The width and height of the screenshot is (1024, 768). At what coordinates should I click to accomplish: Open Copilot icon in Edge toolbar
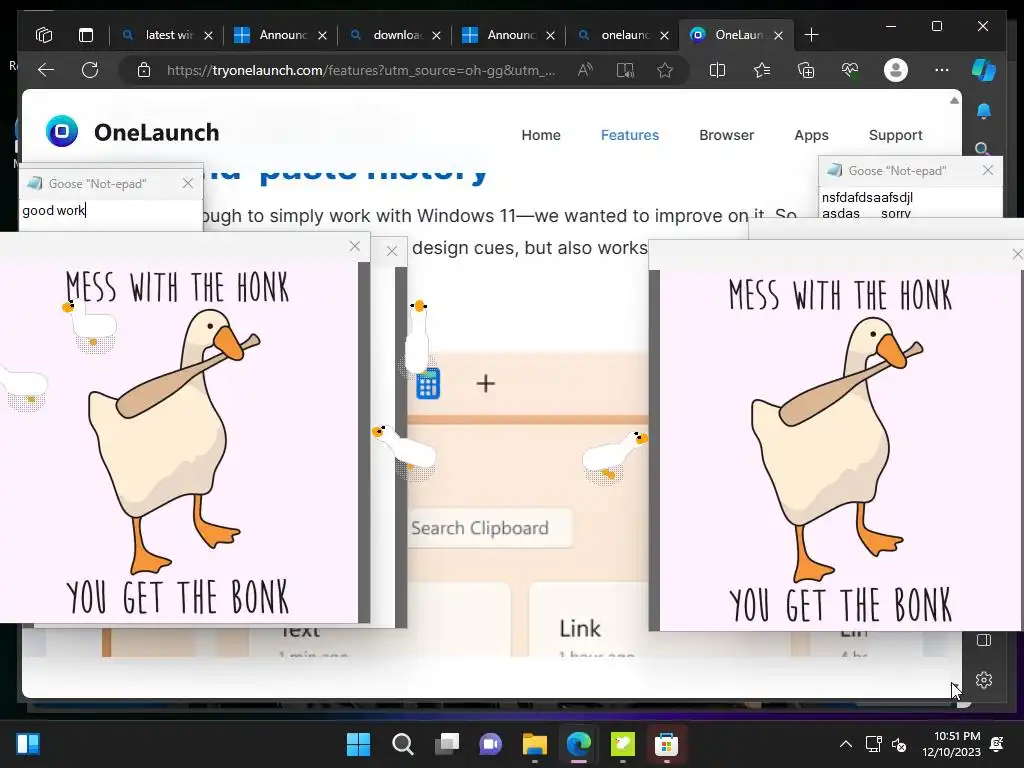click(984, 70)
